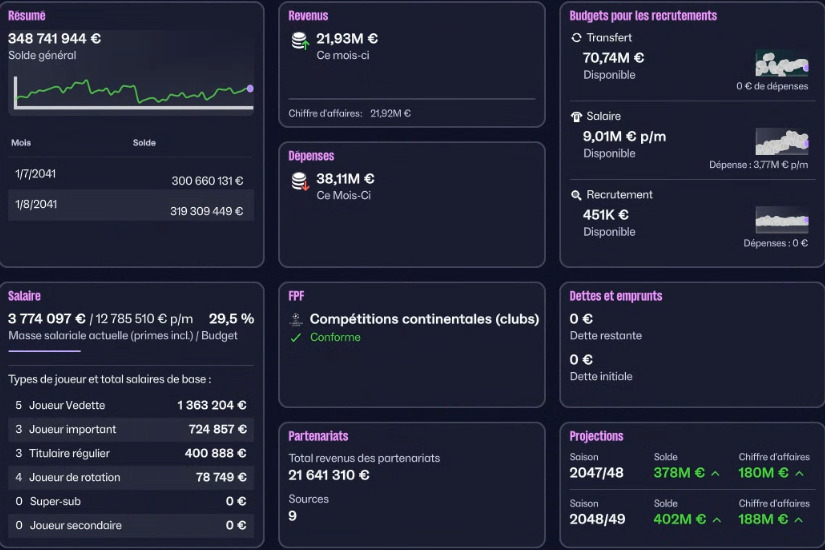Open the Recrutement budget mini chart
The image size is (825, 550).
782,219
